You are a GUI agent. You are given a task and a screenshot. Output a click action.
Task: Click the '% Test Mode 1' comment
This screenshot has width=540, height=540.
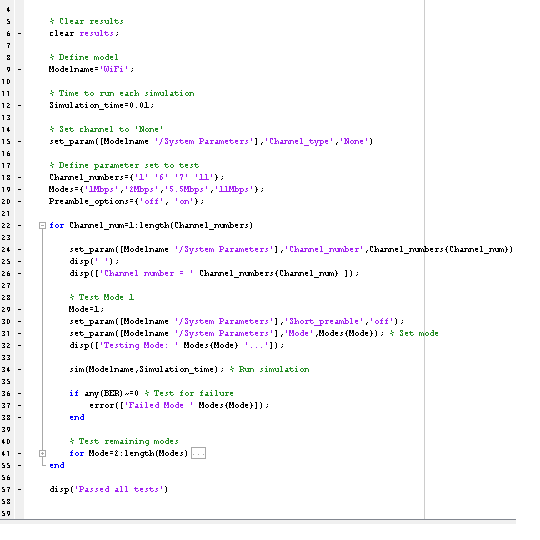point(102,297)
